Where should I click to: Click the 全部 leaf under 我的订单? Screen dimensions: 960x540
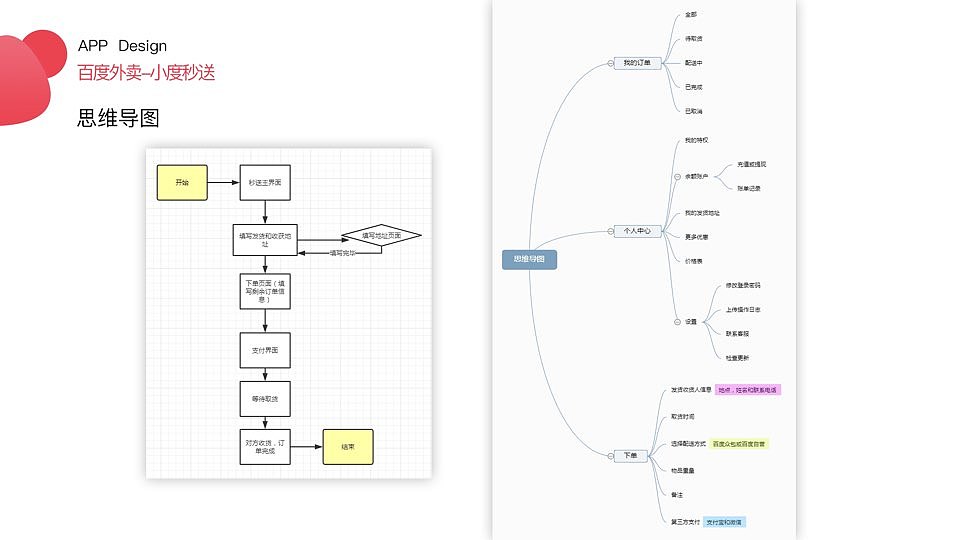click(691, 15)
